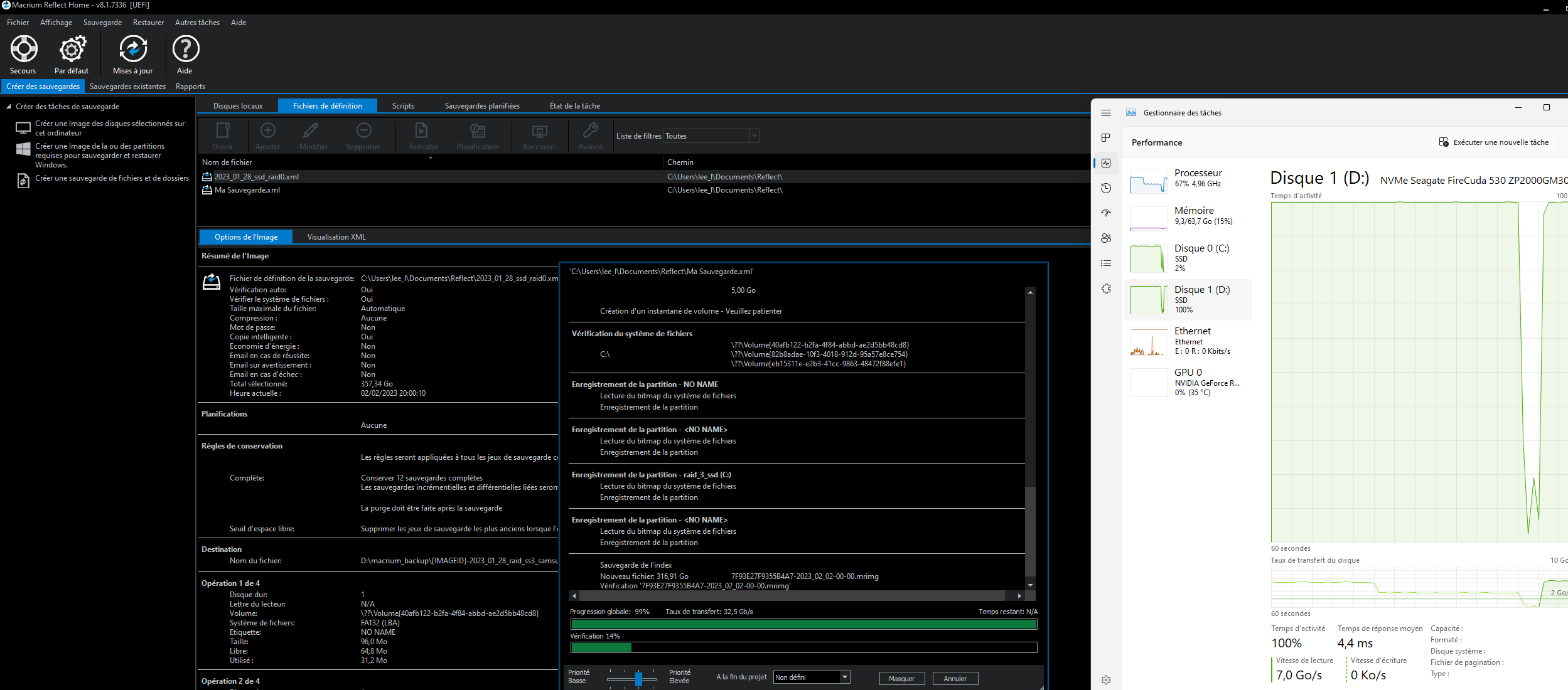Click the priority slider handle
This screenshot has width=1568, height=690.
[x=638, y=679]
